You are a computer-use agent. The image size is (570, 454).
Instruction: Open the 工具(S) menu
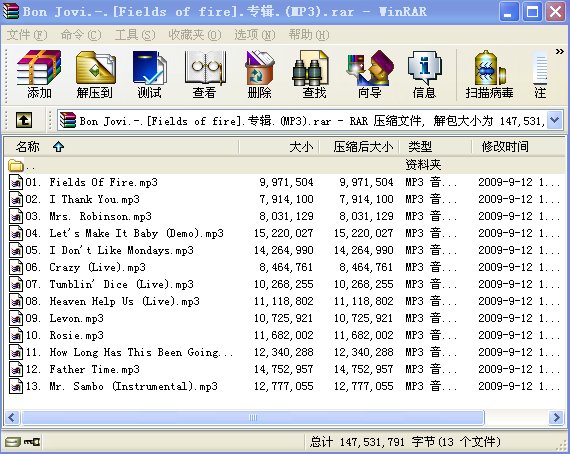point(135,35)
